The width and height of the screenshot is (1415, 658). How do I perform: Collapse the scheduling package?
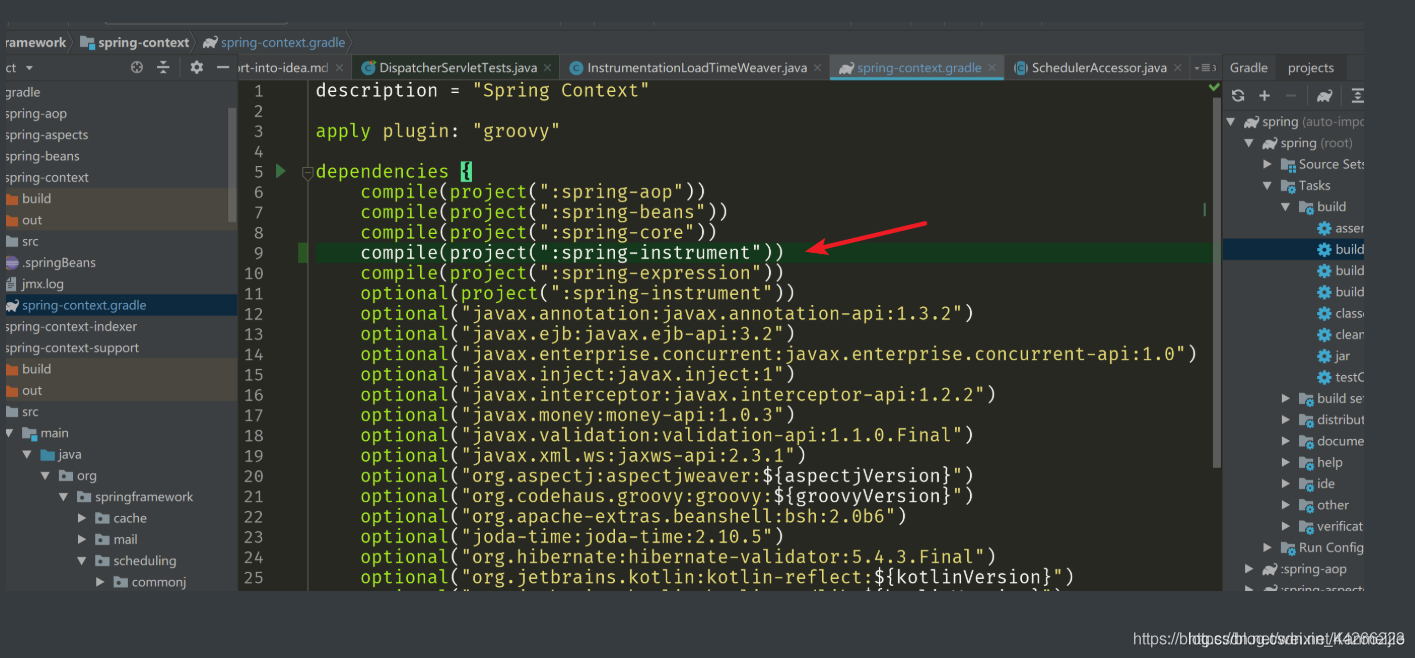click(82, 561)
